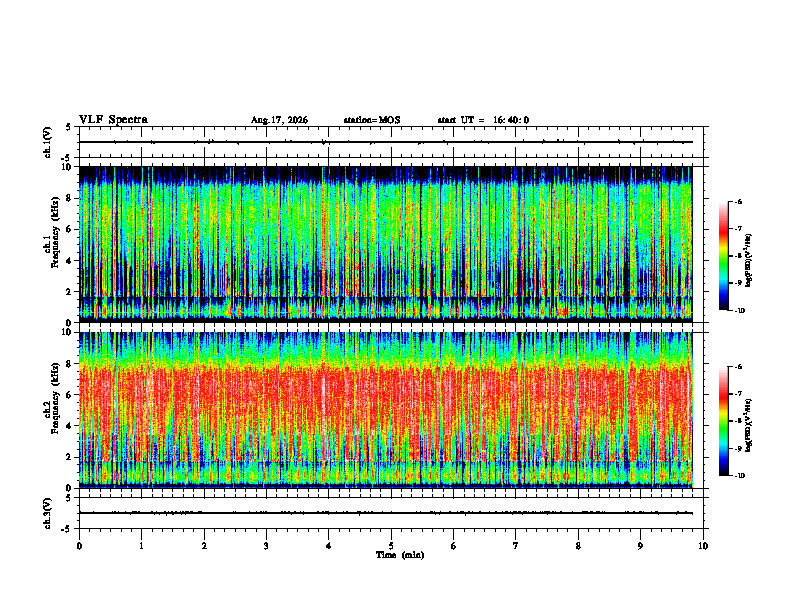Click the 2 minute tick on Time axis
The image size is (792, 612).
click(204, 546)
